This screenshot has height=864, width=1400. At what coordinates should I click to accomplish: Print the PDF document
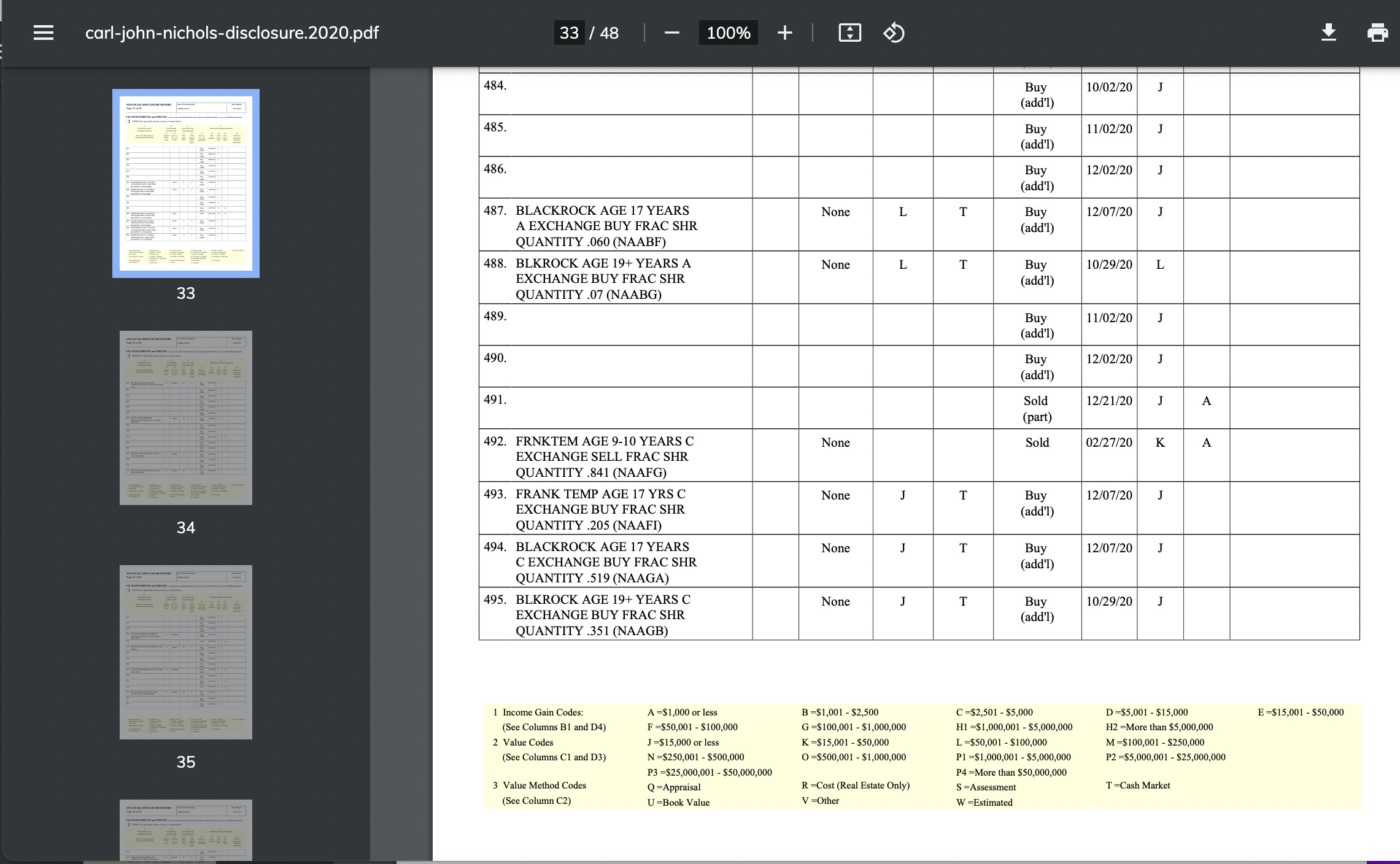click(1377, 33)
